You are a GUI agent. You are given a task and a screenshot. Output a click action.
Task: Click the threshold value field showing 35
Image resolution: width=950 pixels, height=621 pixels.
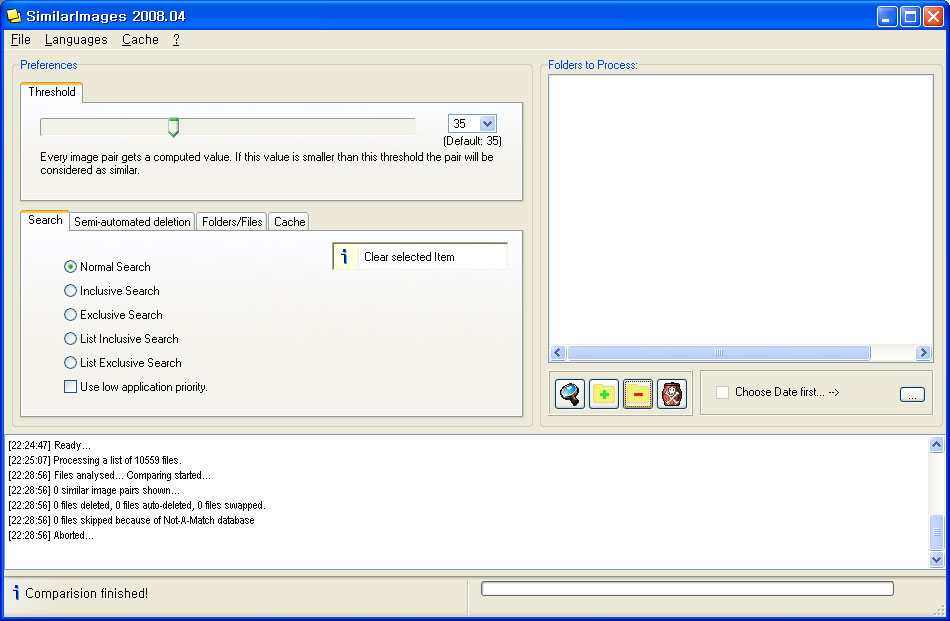click(464, 124)
